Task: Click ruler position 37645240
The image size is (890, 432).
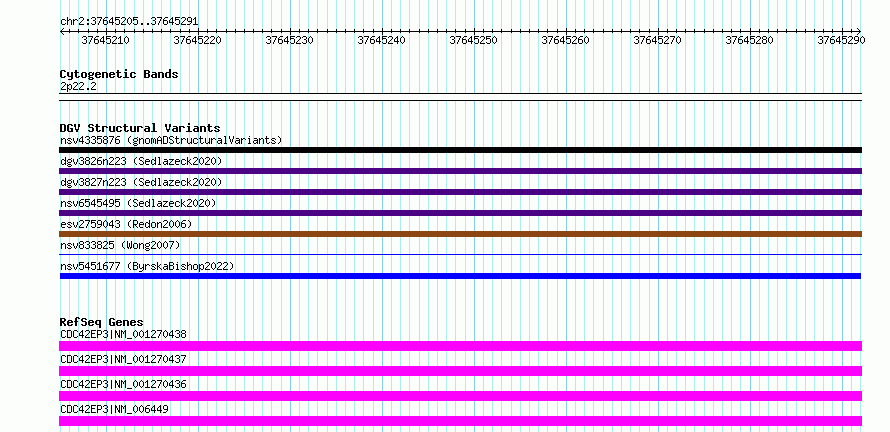Action: (381, 40)
